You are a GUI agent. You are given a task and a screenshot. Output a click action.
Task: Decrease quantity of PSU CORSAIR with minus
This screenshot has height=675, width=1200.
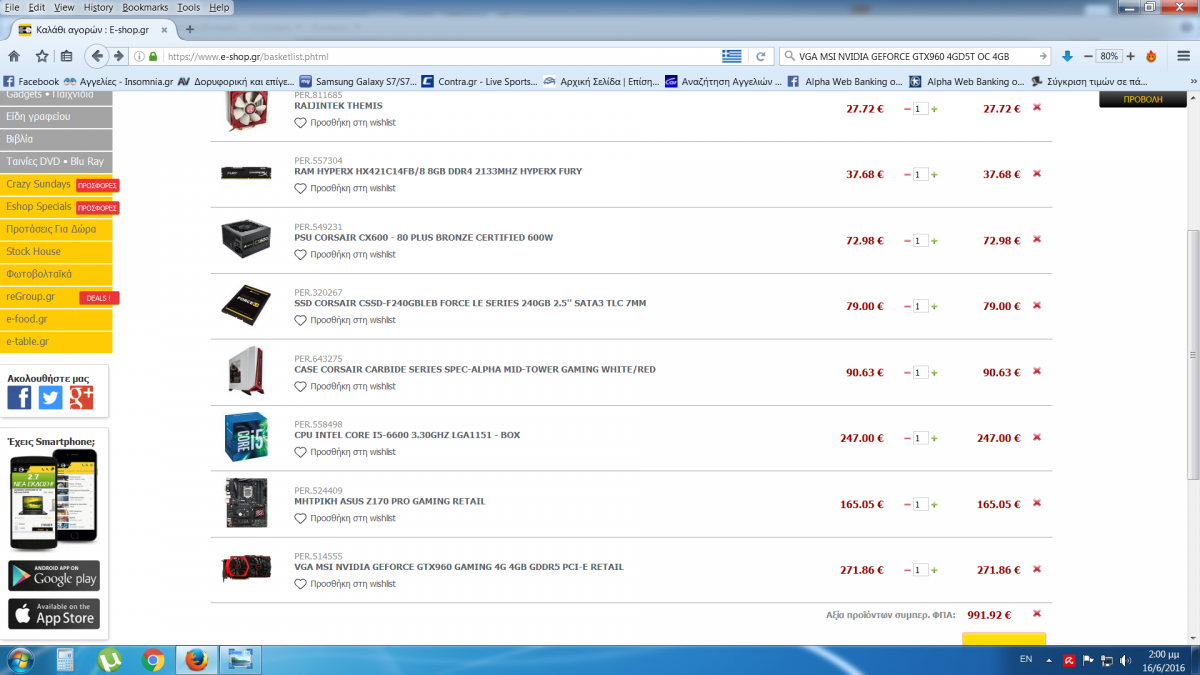tap(907, 240)
